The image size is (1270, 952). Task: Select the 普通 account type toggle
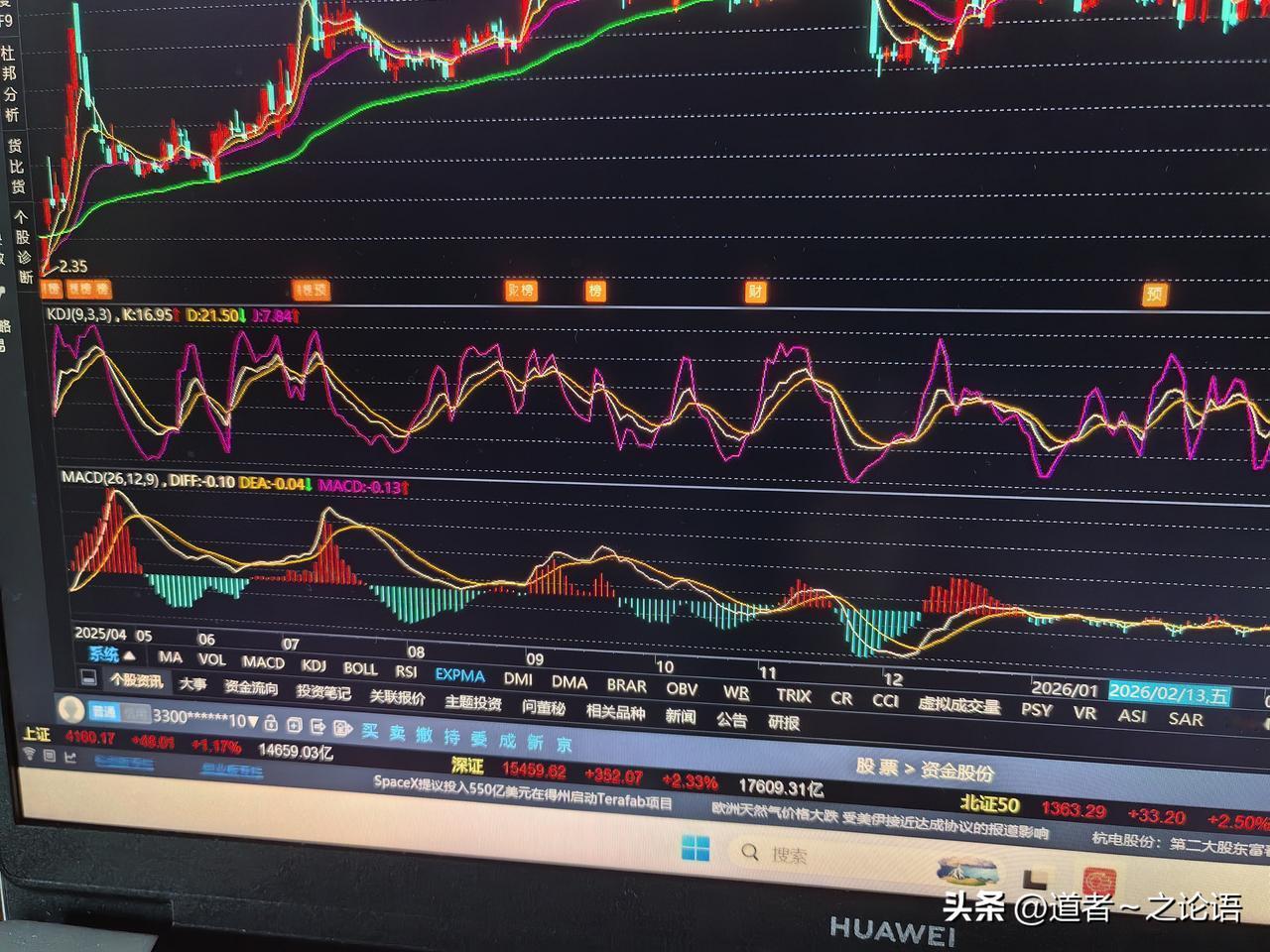103,712
